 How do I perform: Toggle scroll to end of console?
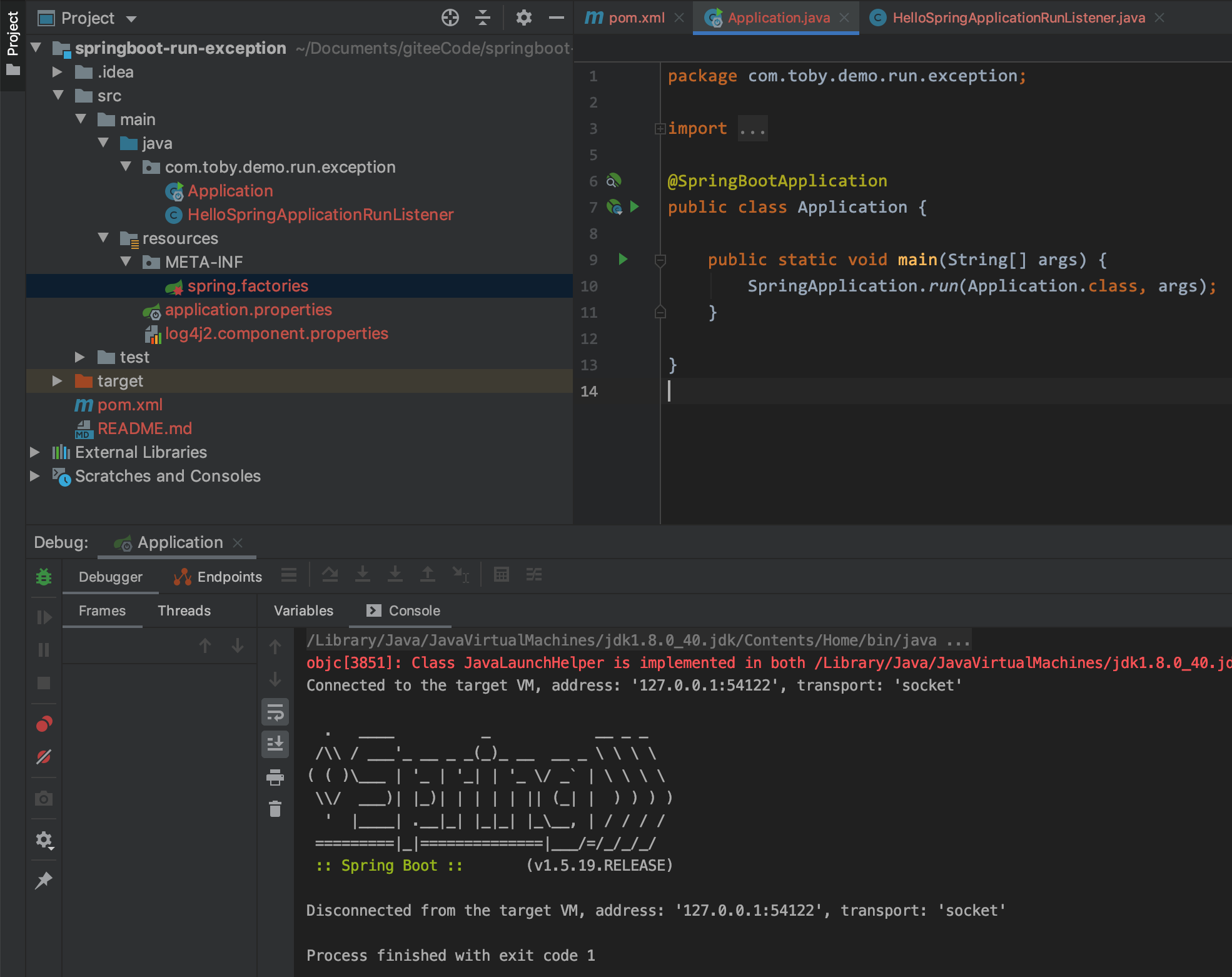(x=275, y=744)
